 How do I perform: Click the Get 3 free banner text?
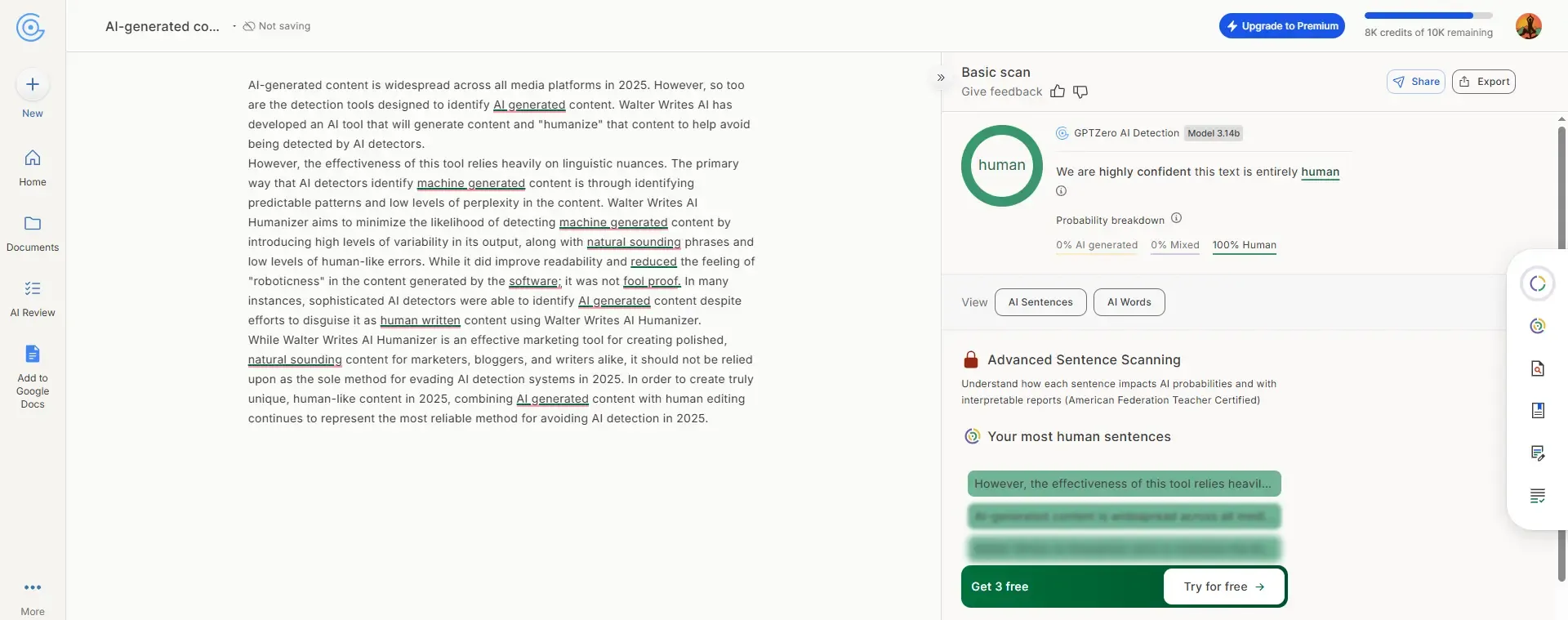coord(1000,587)
